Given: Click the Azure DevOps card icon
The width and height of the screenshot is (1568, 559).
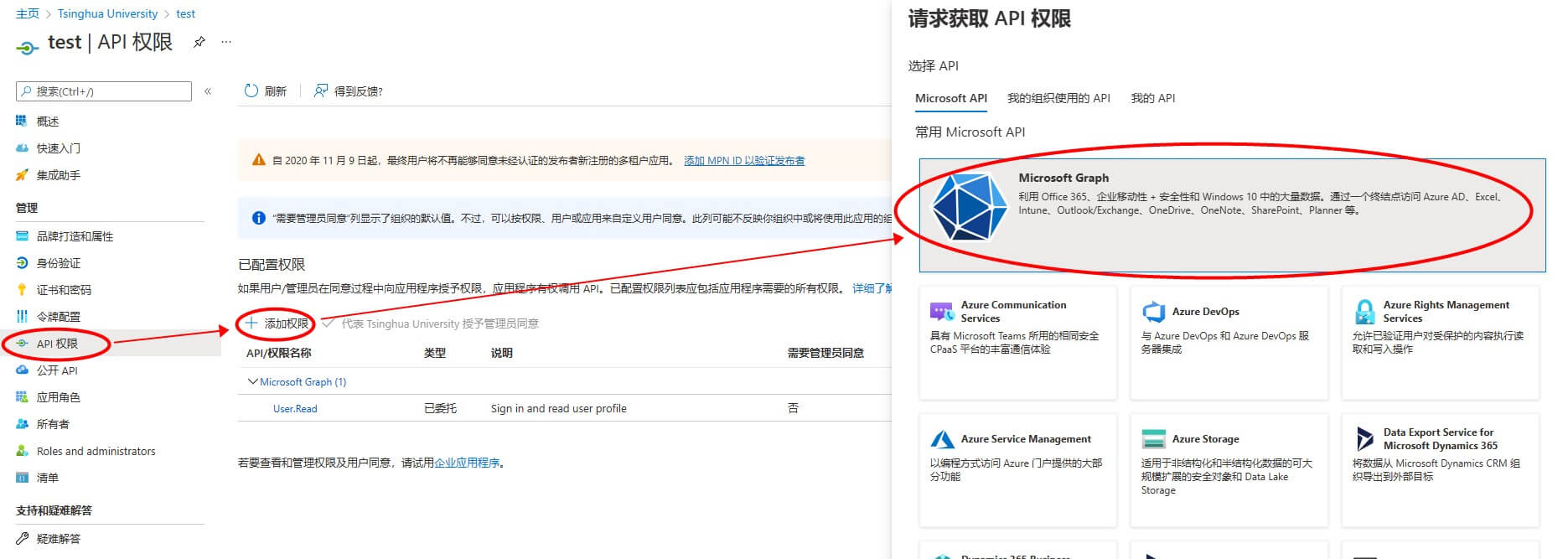Looking at the screenshot, I should click(x=1154, y=312).
